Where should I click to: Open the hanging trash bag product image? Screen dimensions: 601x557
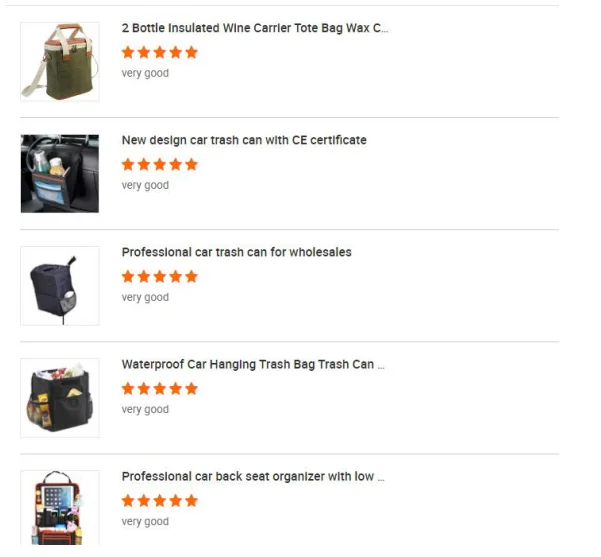pyautogui.click(x=60, y=398)
